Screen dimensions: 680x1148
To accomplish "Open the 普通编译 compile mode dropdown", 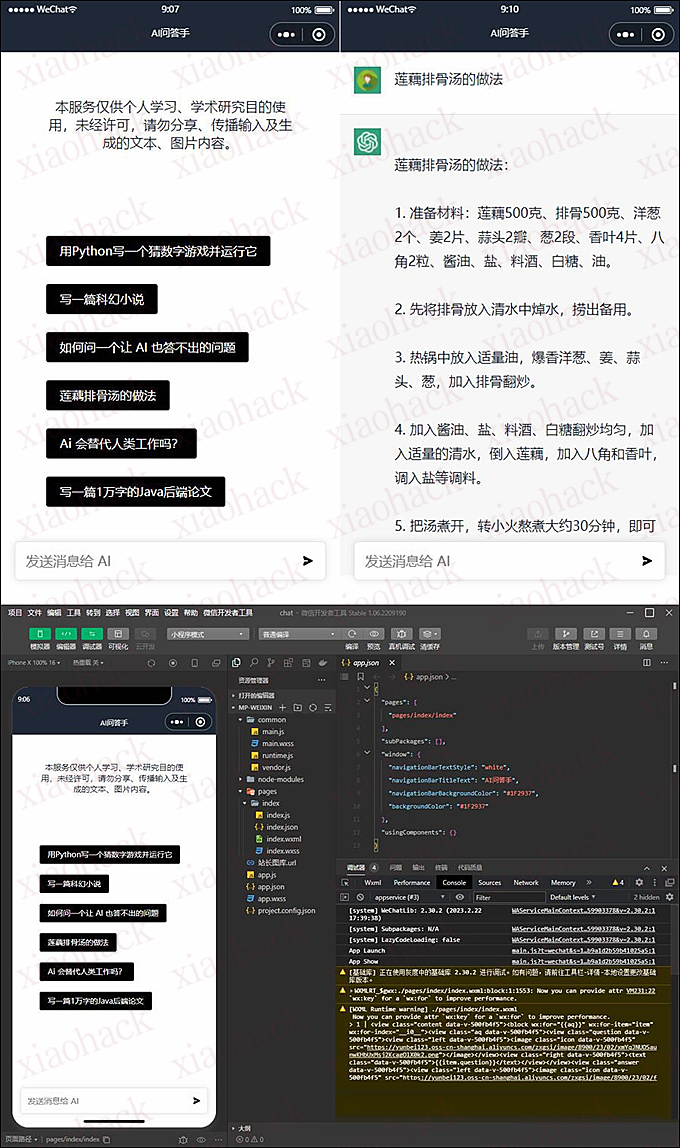I will (x=299, y=634).
